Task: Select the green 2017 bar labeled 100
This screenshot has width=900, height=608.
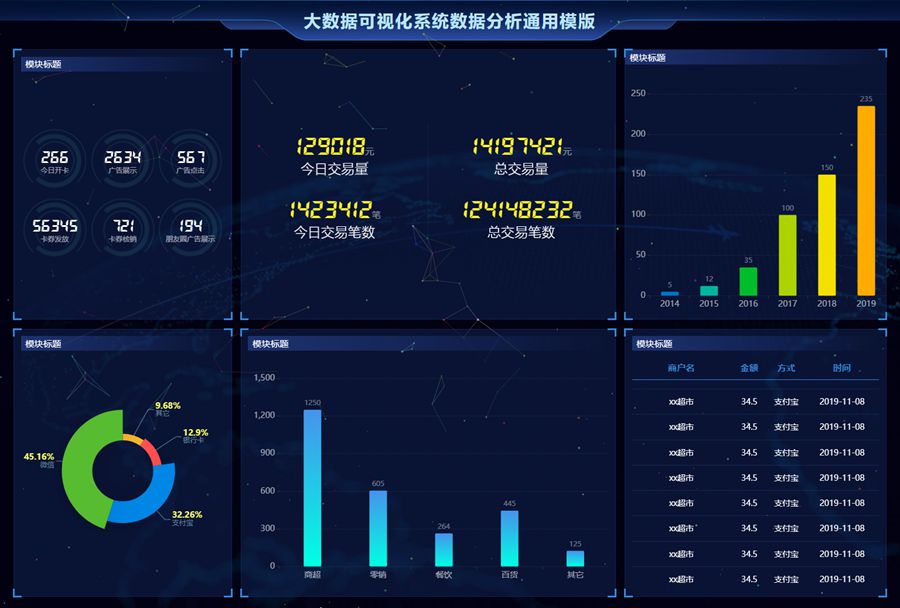Action: 788,255
